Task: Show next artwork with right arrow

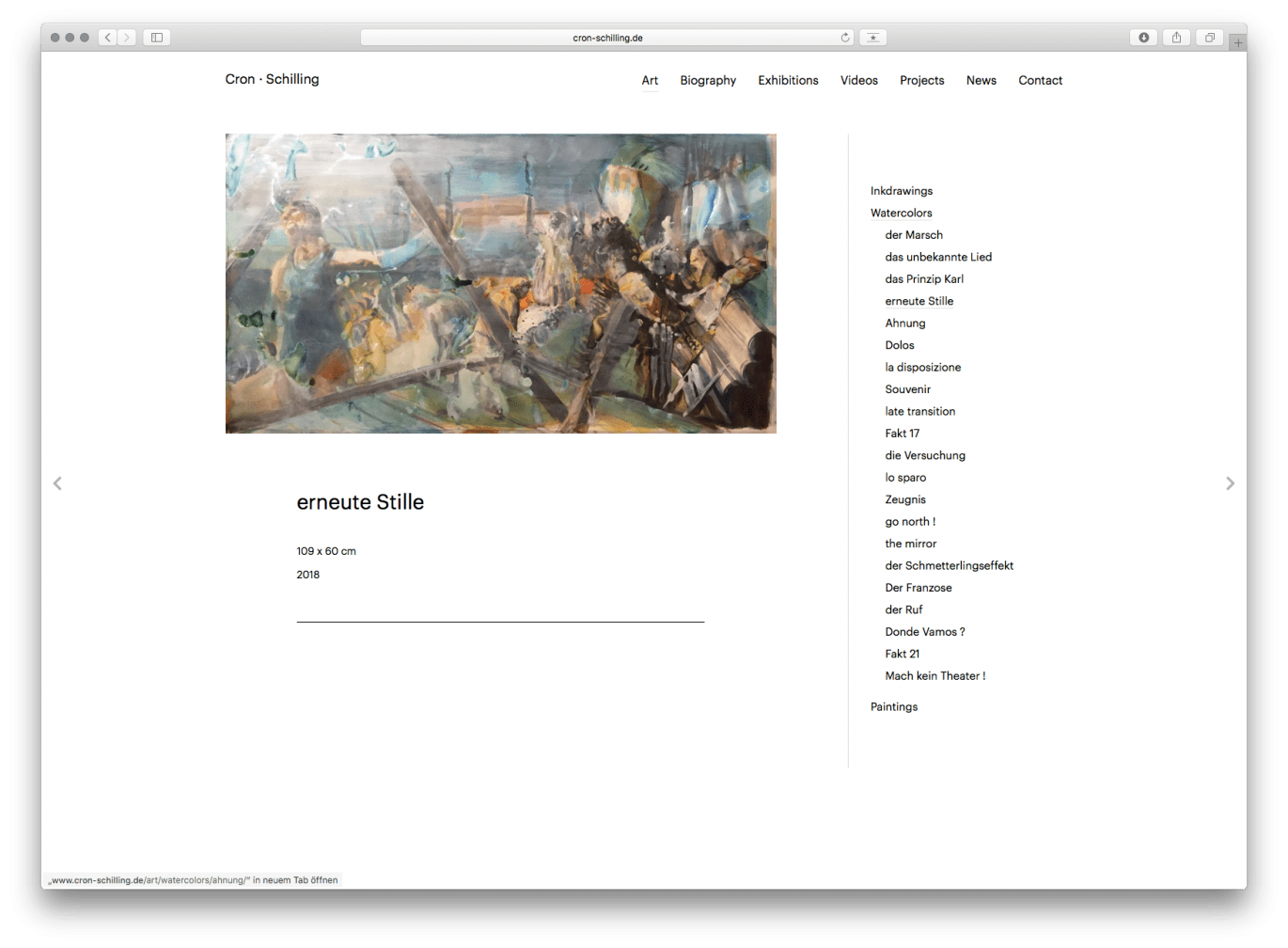Action: point(1230,483)
